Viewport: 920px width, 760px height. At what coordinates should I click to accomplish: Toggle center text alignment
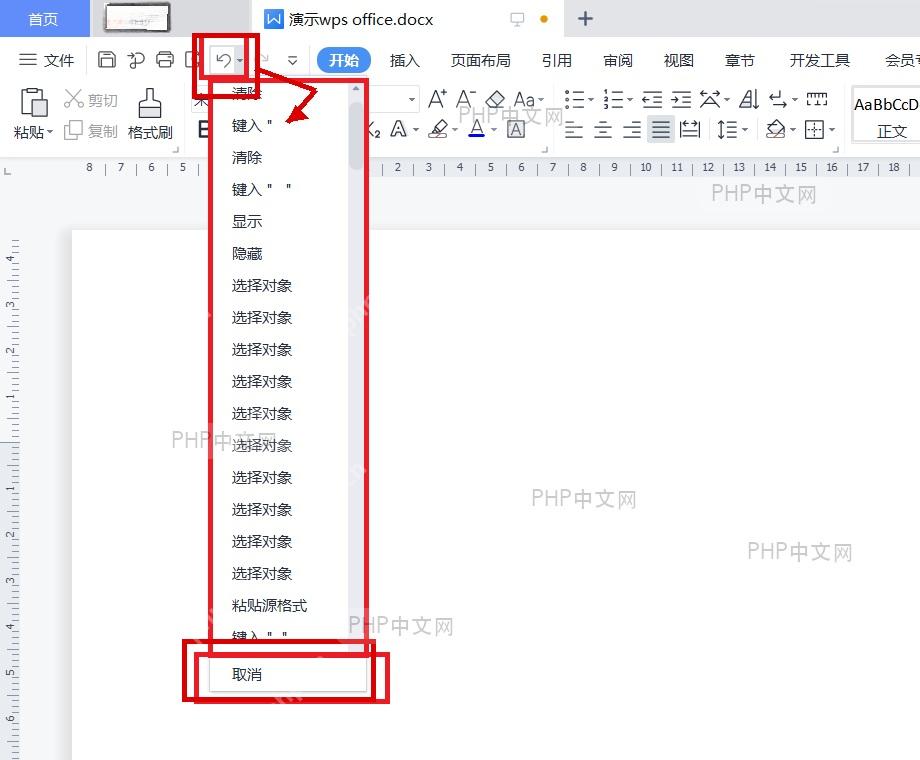pos(603,129)
